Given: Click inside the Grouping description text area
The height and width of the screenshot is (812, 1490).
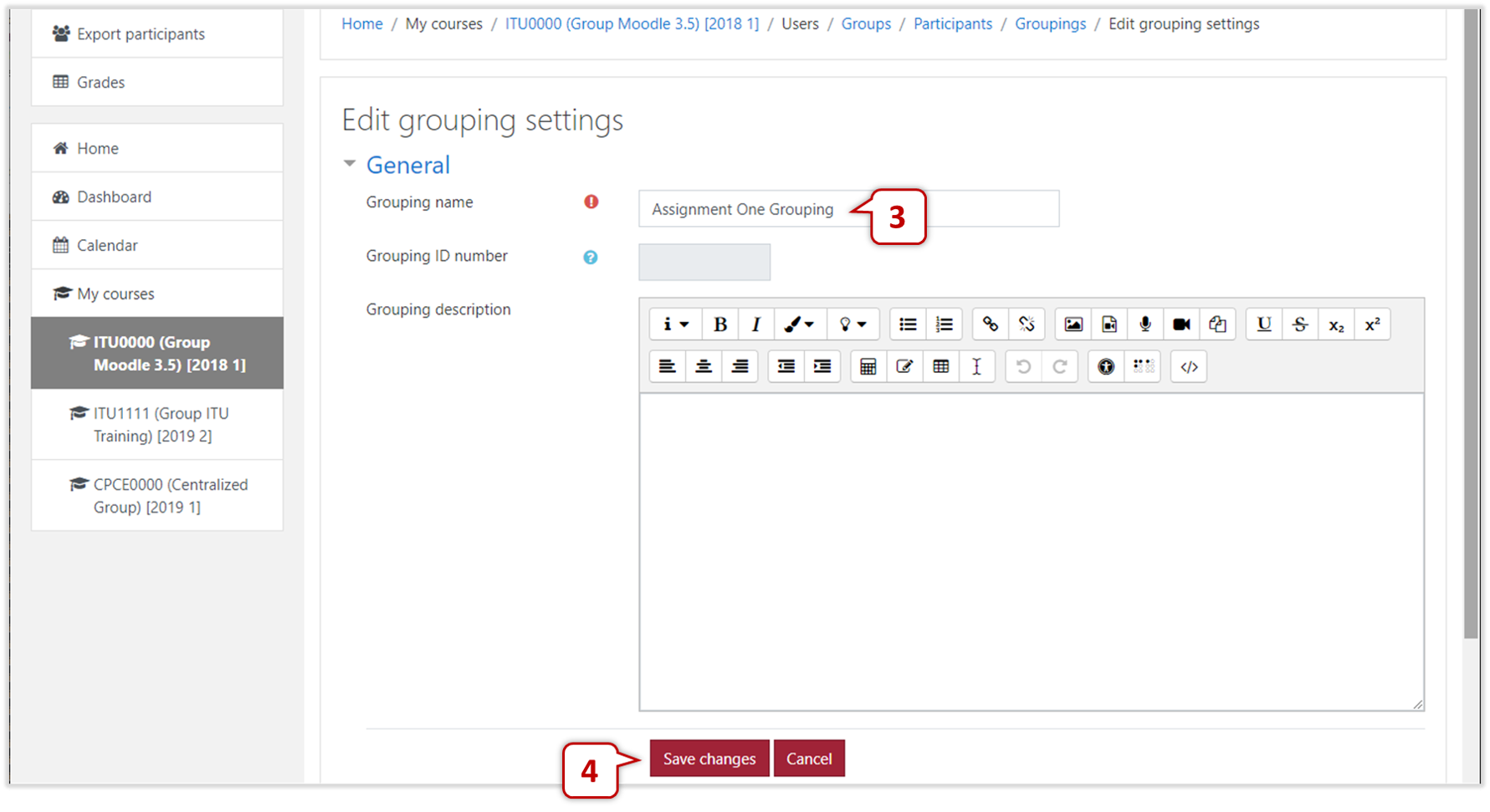Looking at the screenshot, I should (x=1032, y=552).
